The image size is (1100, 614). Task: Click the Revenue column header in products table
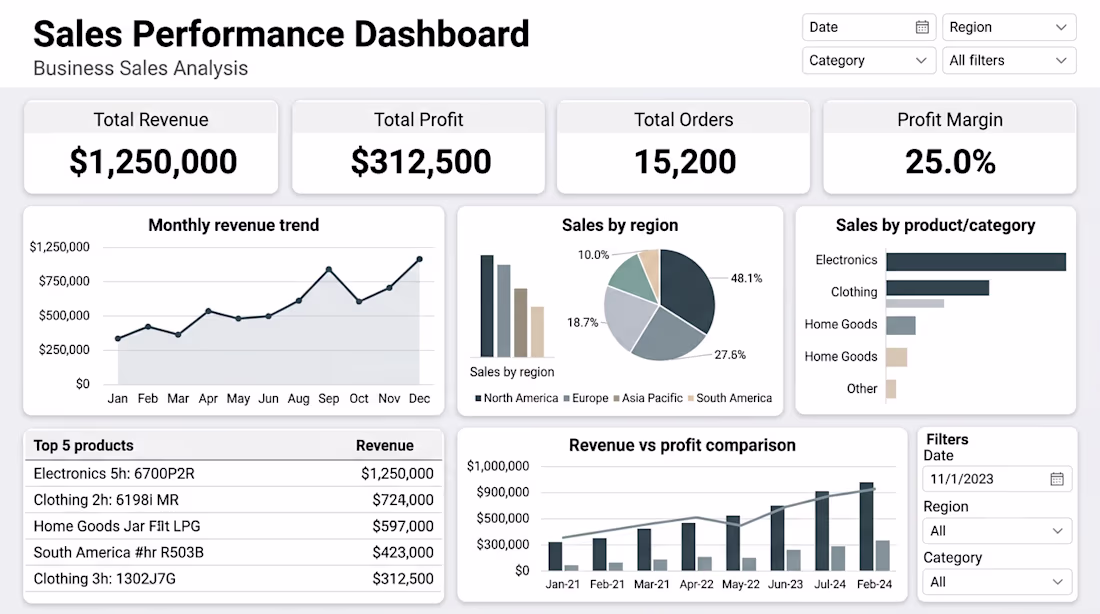click(x=384, y=446)
